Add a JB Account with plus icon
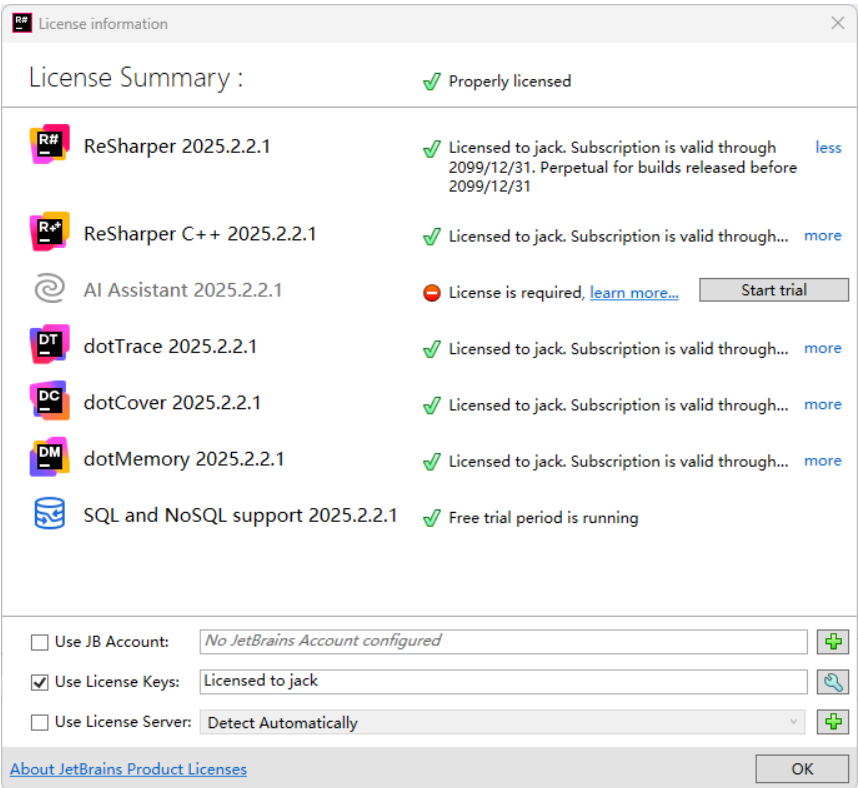The image size is (858, 788). (x=833, y=642)
